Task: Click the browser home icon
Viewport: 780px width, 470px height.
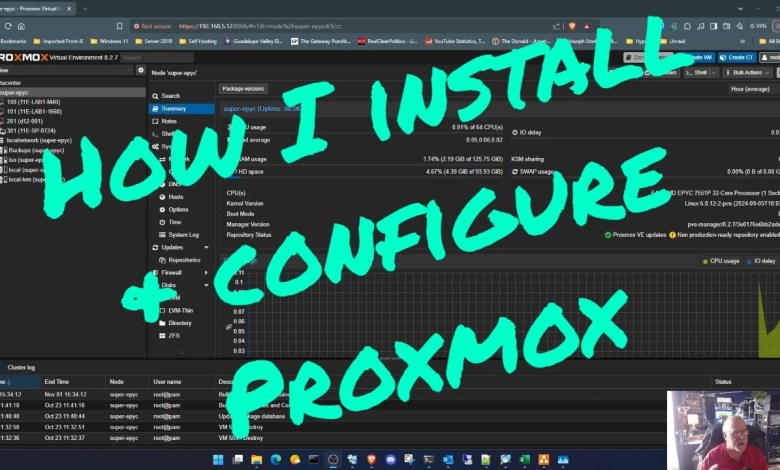Action: pyautogui.click(x=21, y=26)
